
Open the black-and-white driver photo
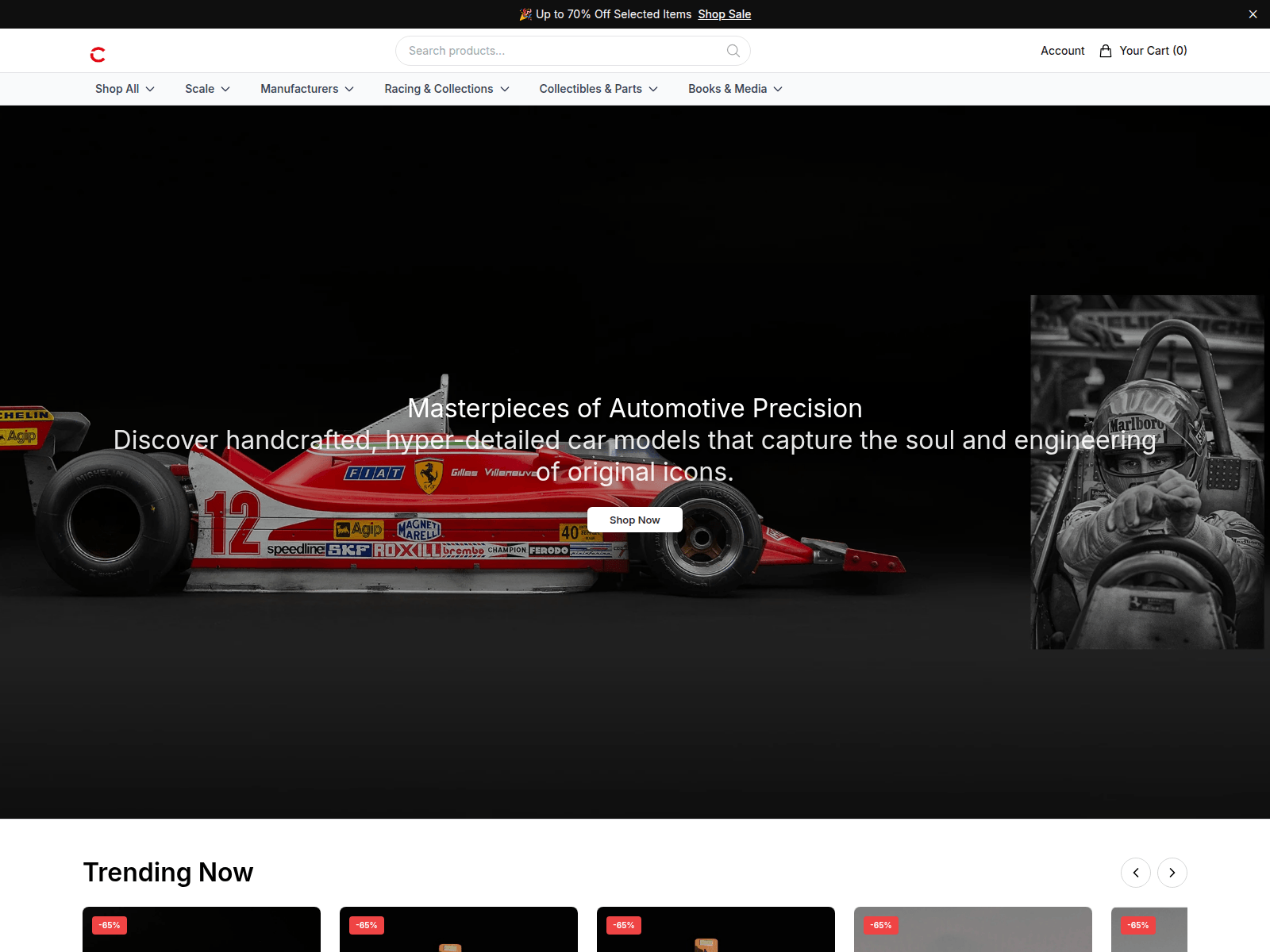click(1147, 472)
